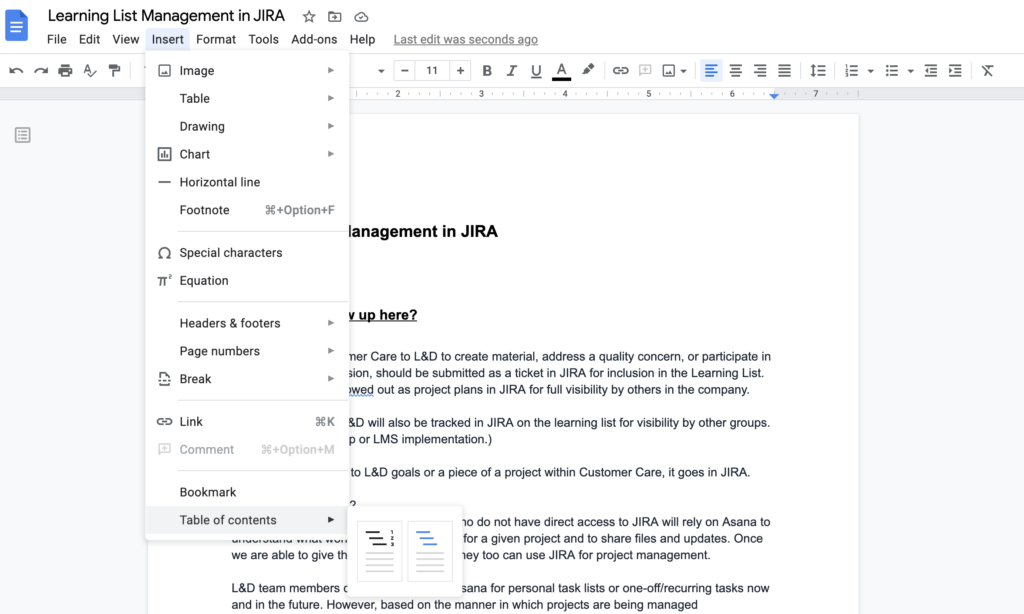
Task: Click the redo arrow
Action: point(40,71)
